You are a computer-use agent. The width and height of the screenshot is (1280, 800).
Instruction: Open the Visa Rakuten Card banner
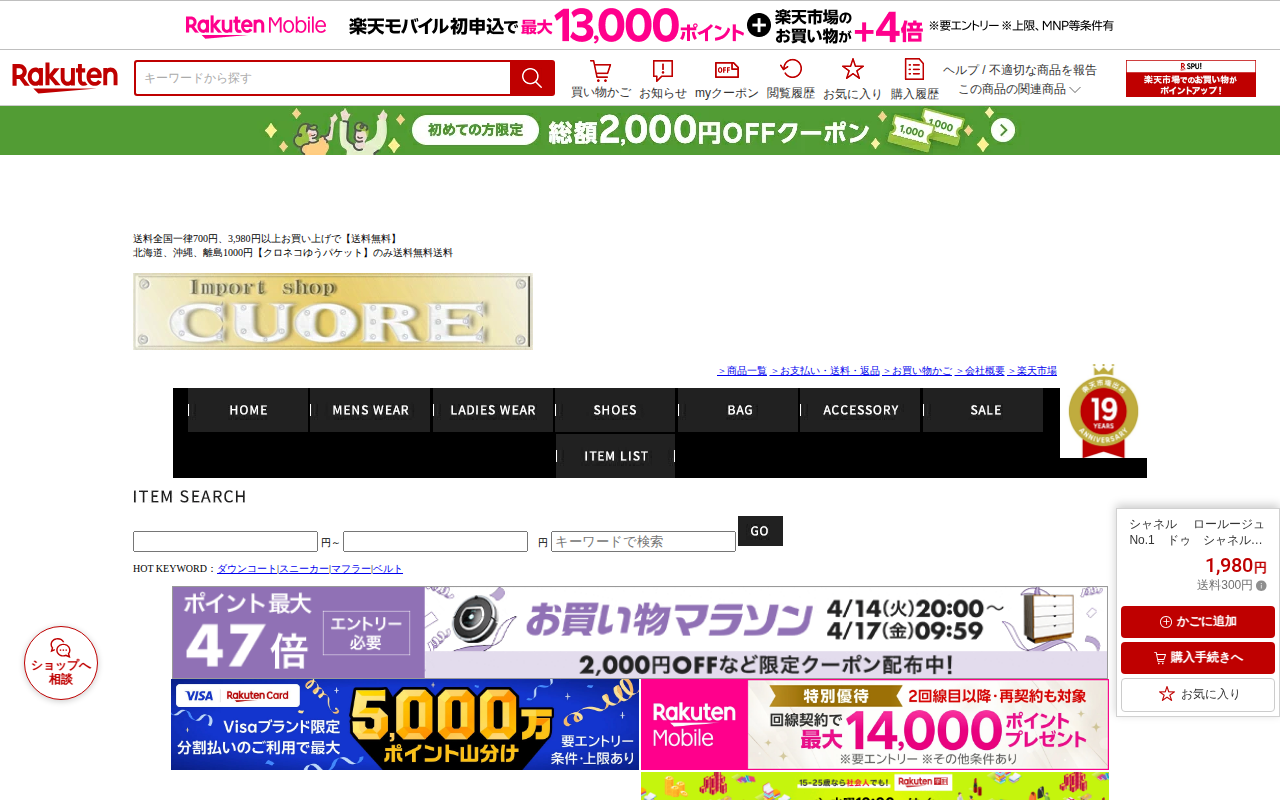[405, 725]
